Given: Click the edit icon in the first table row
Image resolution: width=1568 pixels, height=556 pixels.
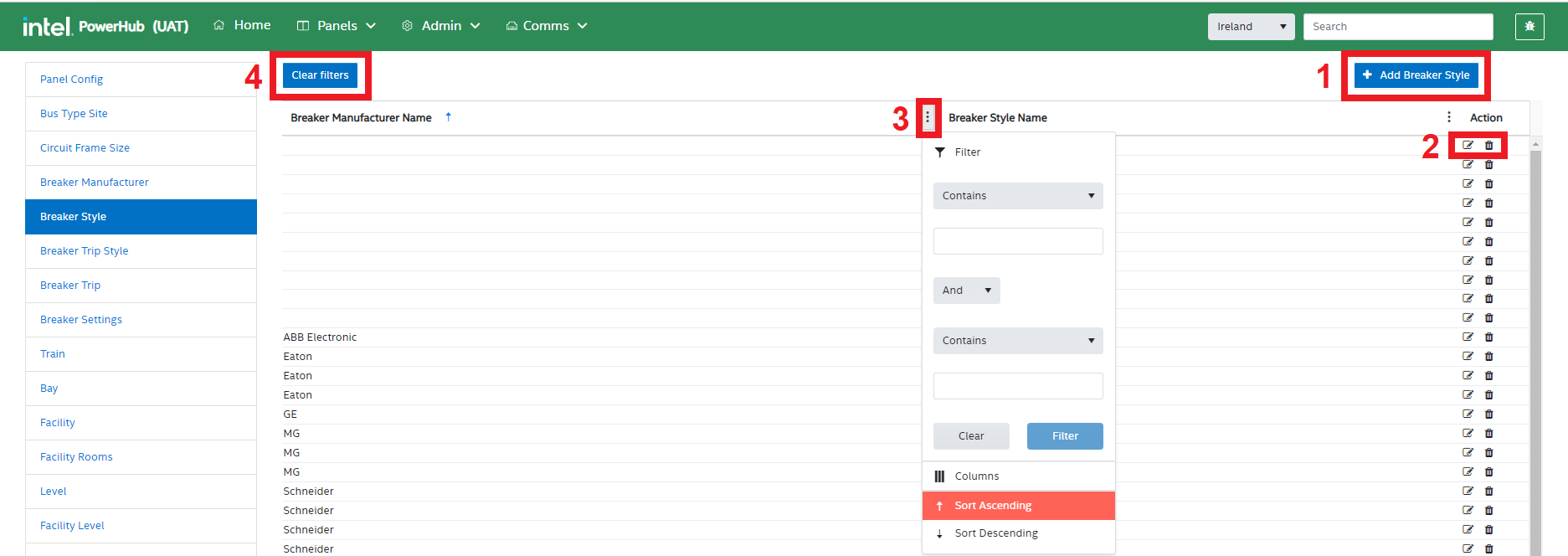Looking at the screenshot, I should pos(1468,145).
